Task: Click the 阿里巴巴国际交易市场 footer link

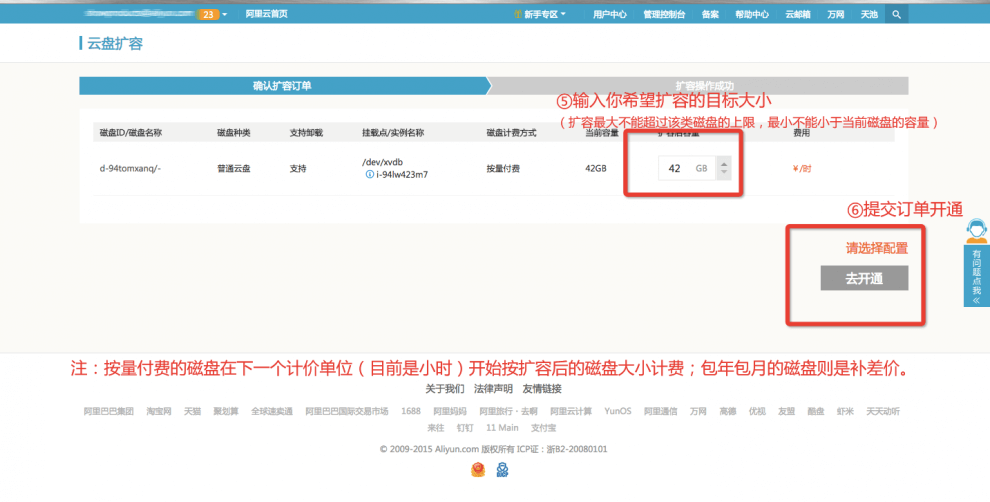Action: tap(347, 412)
